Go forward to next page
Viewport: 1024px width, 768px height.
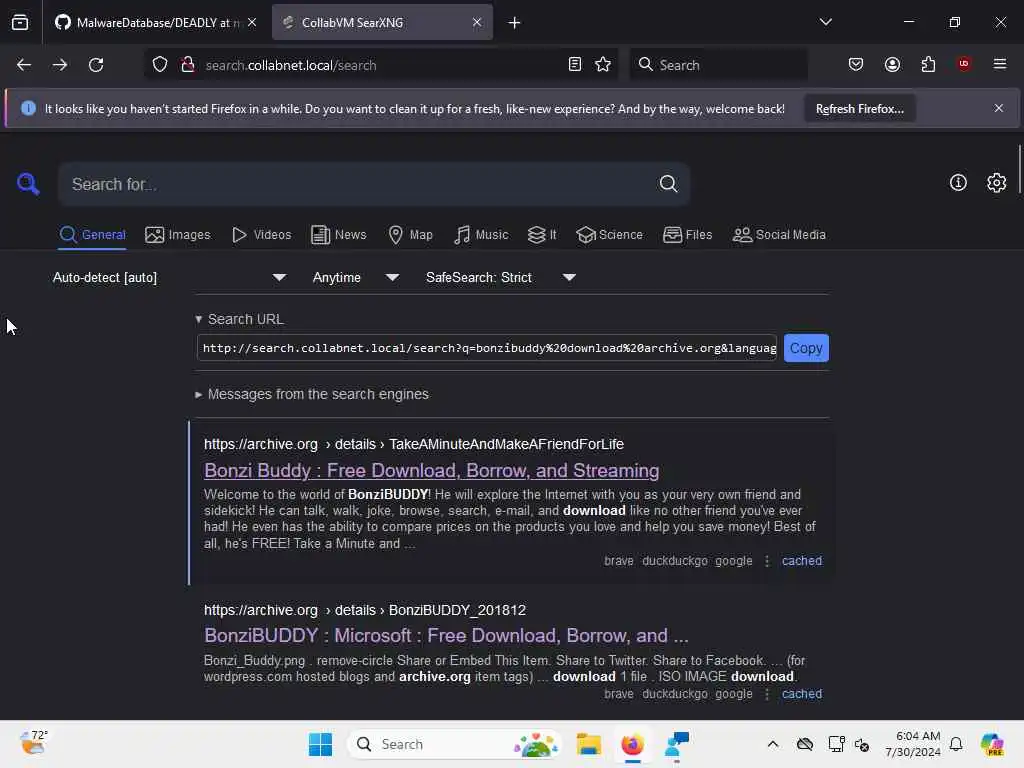click(59, 65)
